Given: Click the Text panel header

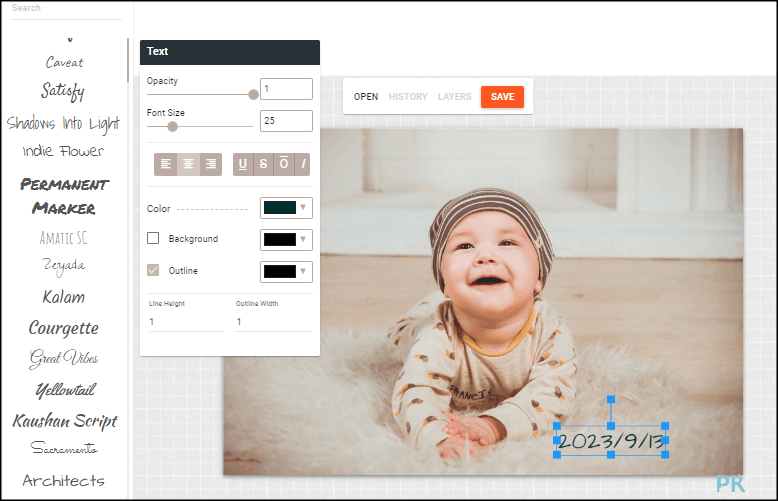Looking at the screenshot, I should pyautogui.click(x=230, y=52).
